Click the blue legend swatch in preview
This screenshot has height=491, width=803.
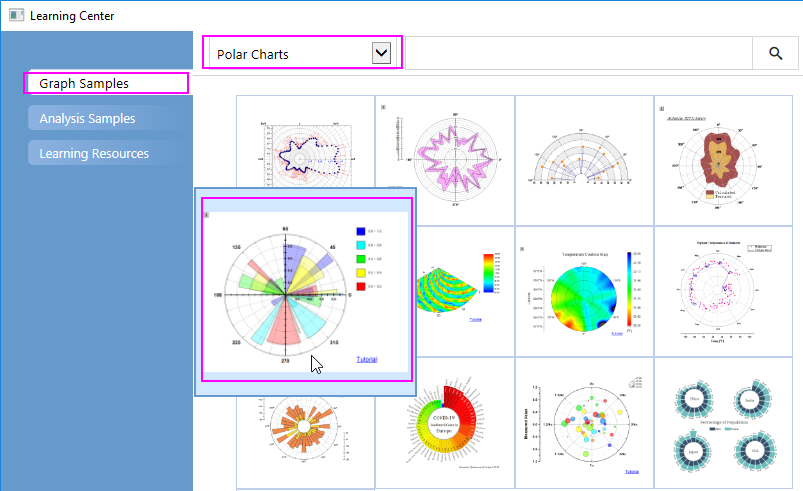pyautogui.click(x=362, y=230)
